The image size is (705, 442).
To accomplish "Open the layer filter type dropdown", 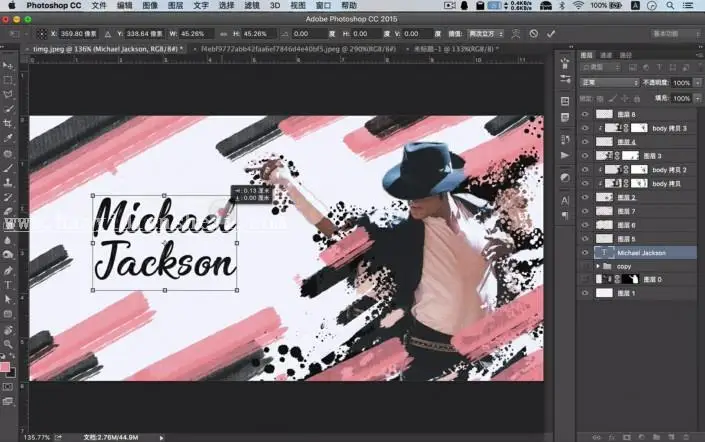I will coord(600,67).
